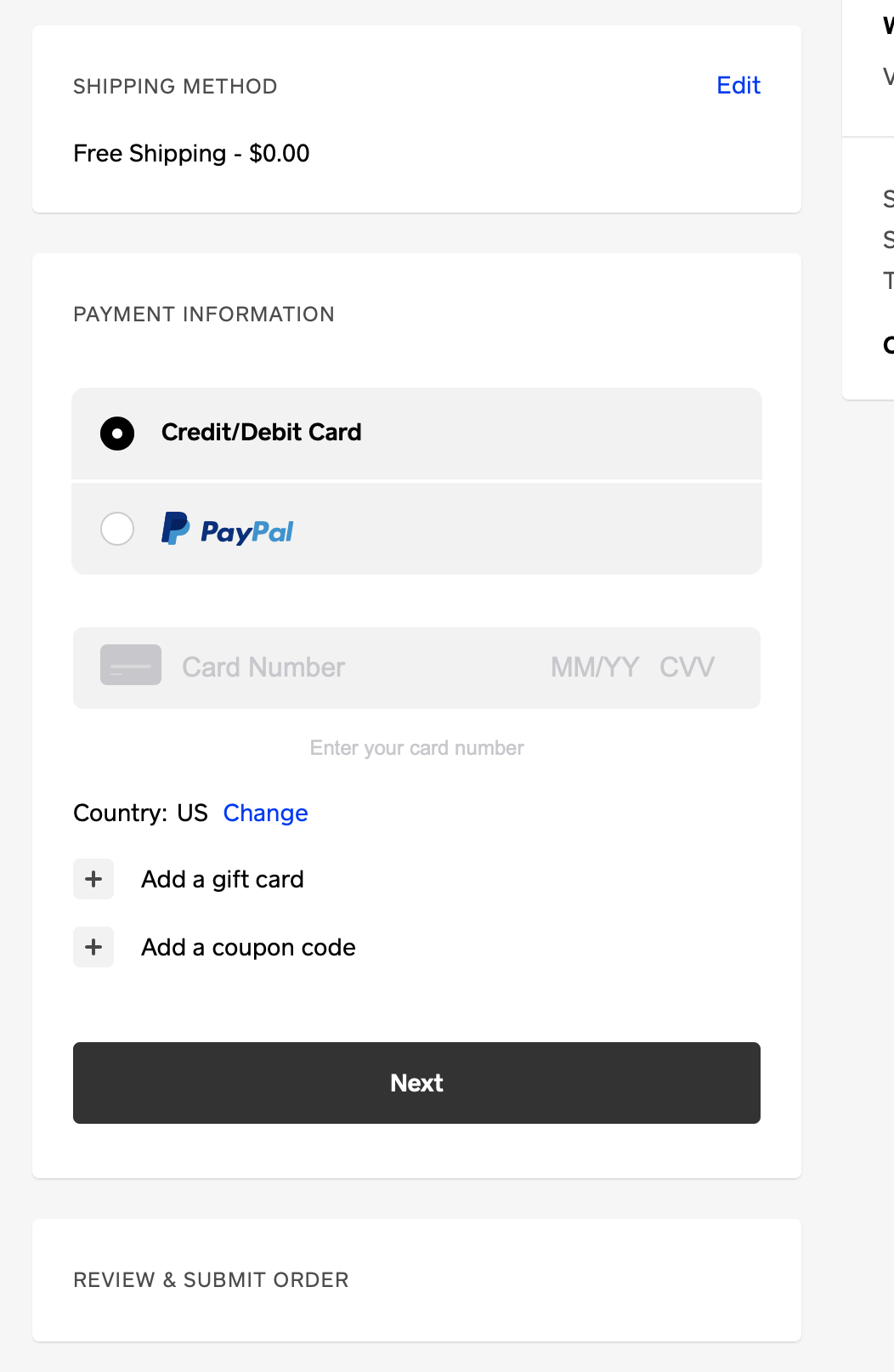894x1372 pixels.
Task: Expand the Add a coupon code option
Action: [x=248, y=947]
